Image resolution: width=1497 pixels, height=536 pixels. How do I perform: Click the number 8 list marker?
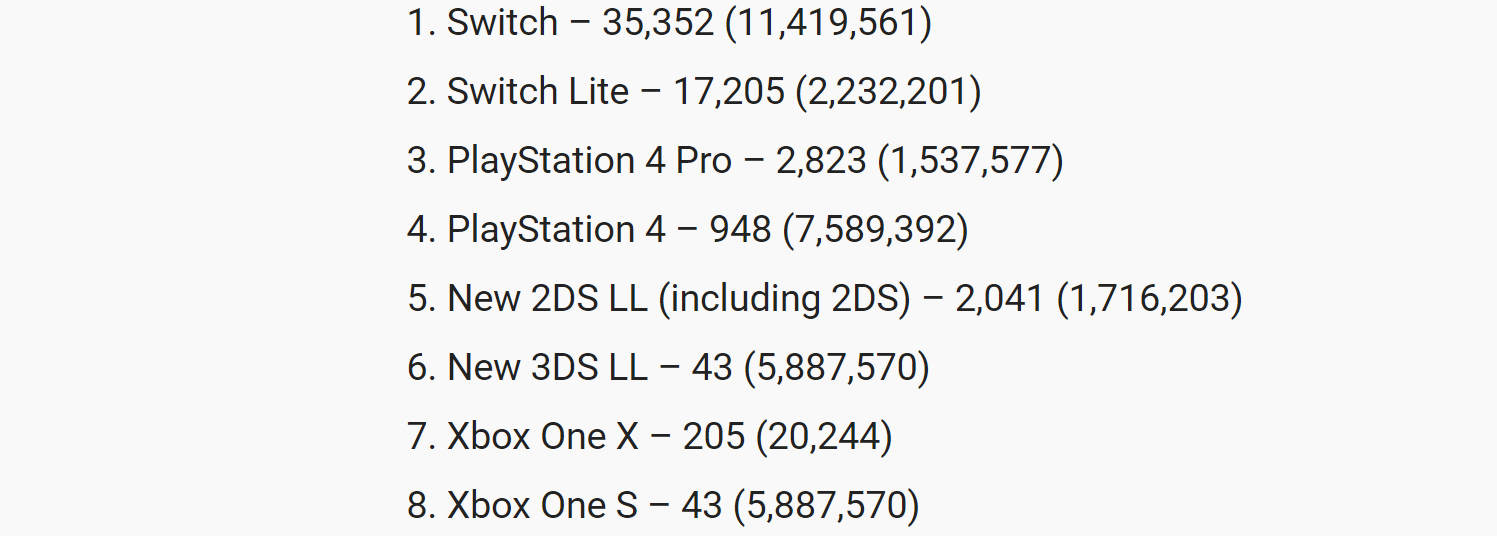coord(420,505)
